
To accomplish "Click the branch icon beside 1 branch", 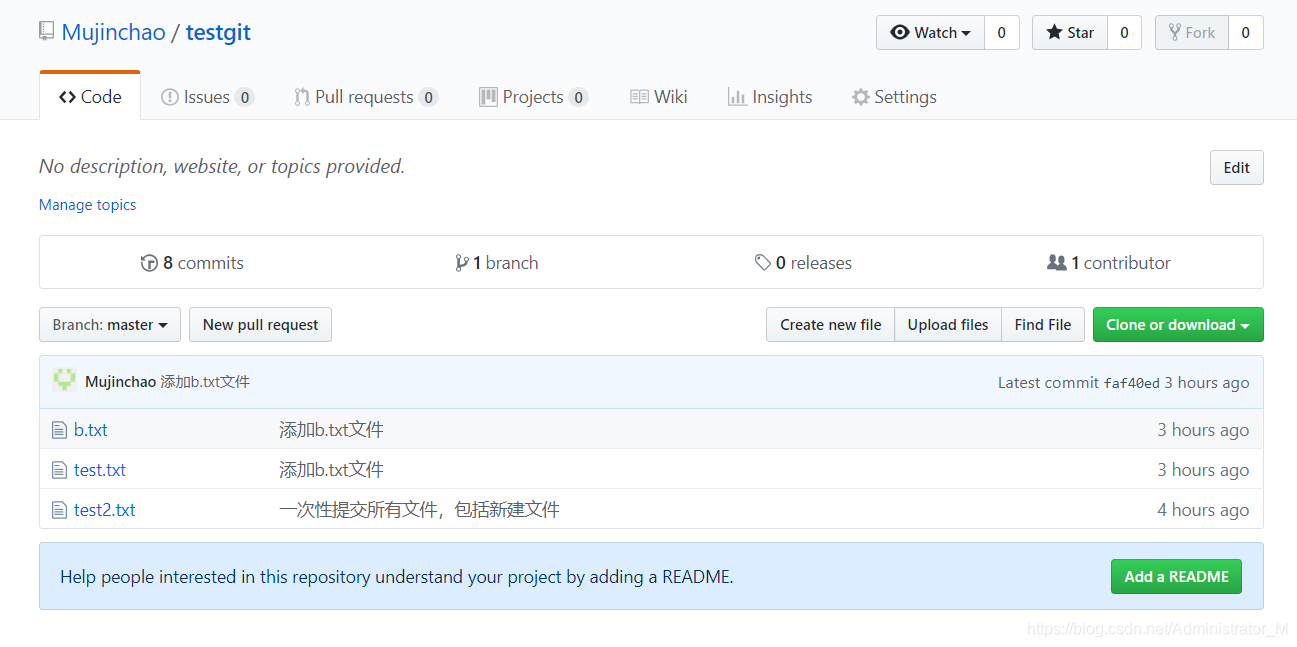I will coord(462,263).
